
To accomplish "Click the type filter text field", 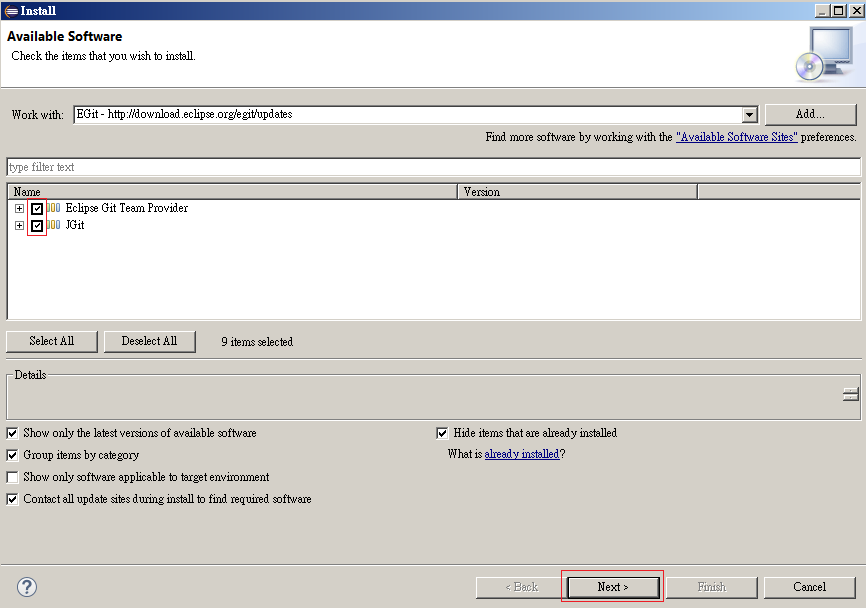I will (434, 167).
